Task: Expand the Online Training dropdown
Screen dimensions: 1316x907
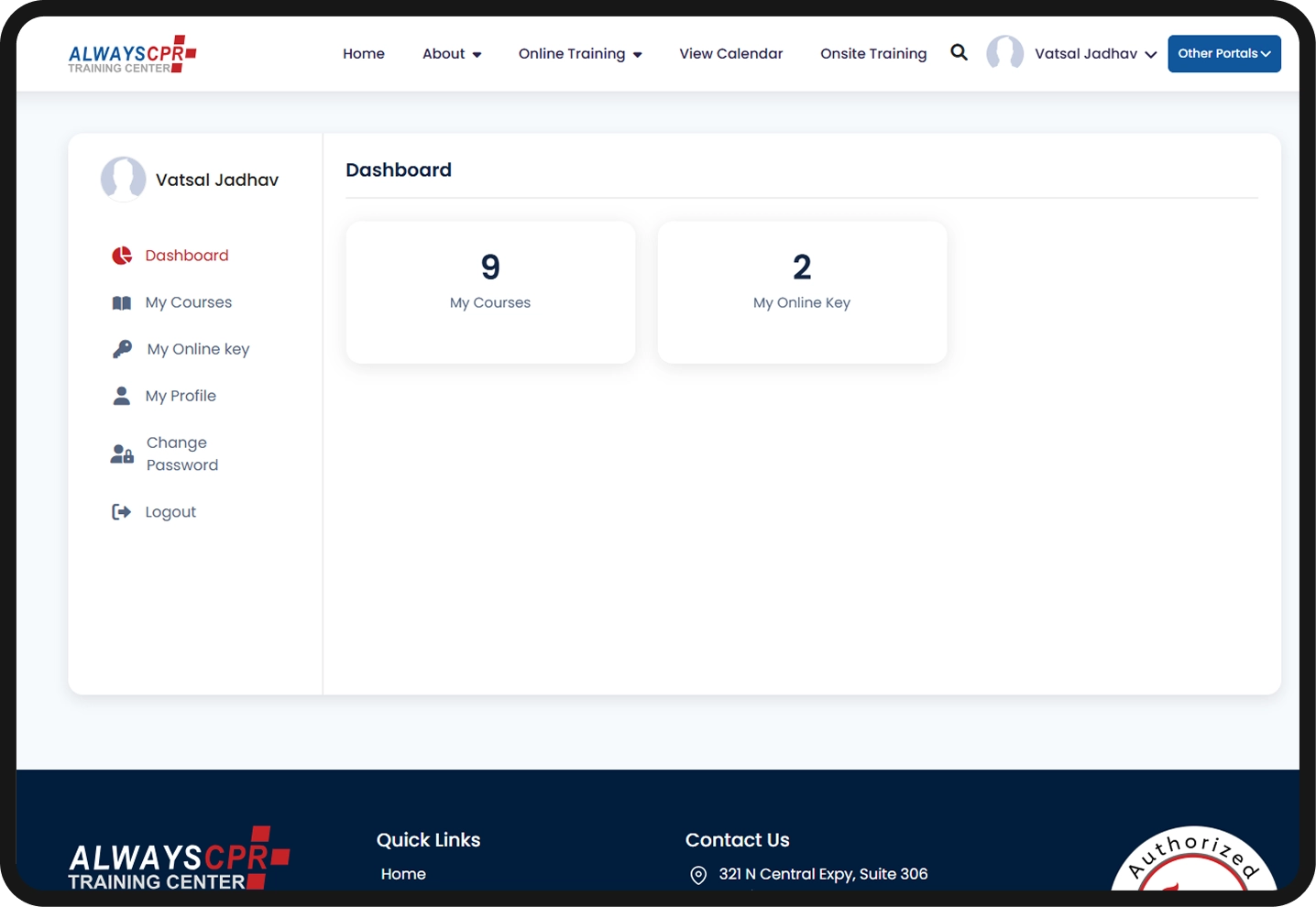Action: 580,53
